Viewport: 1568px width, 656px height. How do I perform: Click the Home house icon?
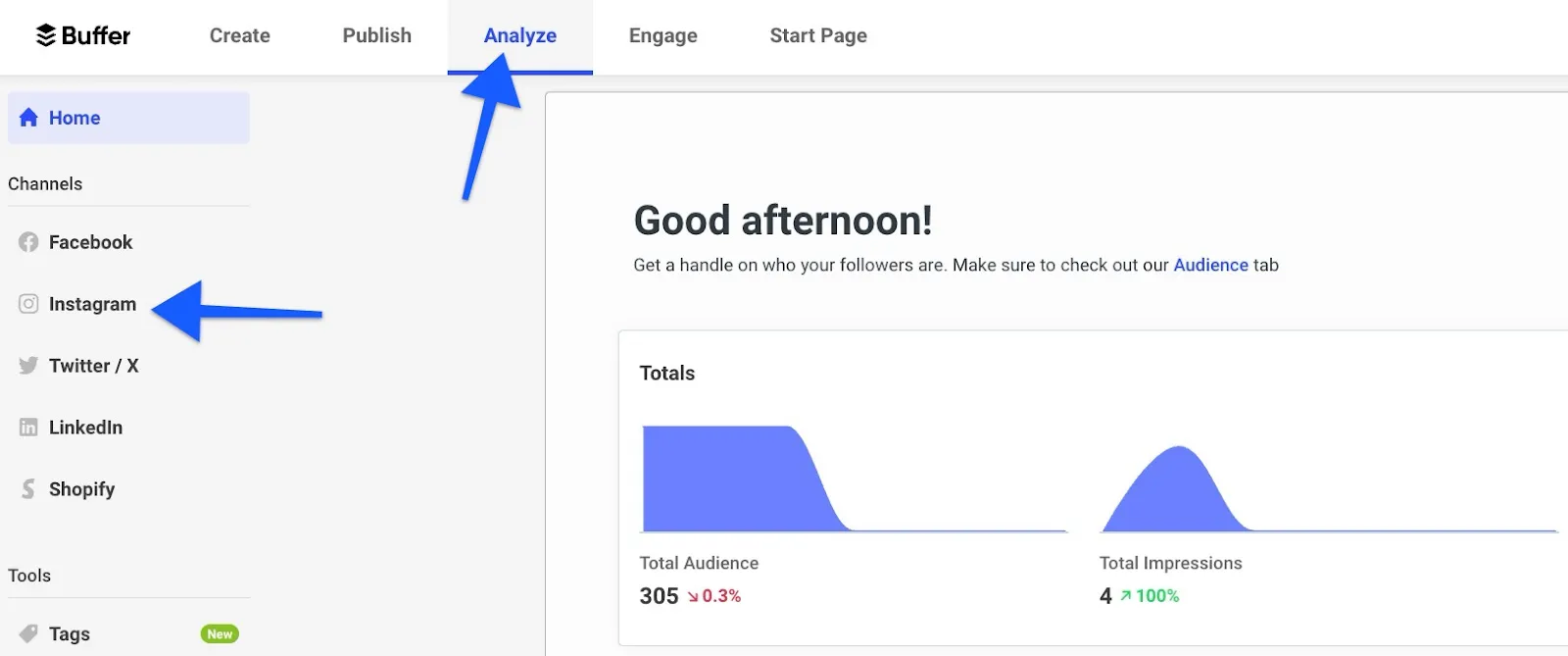[28, 118]
